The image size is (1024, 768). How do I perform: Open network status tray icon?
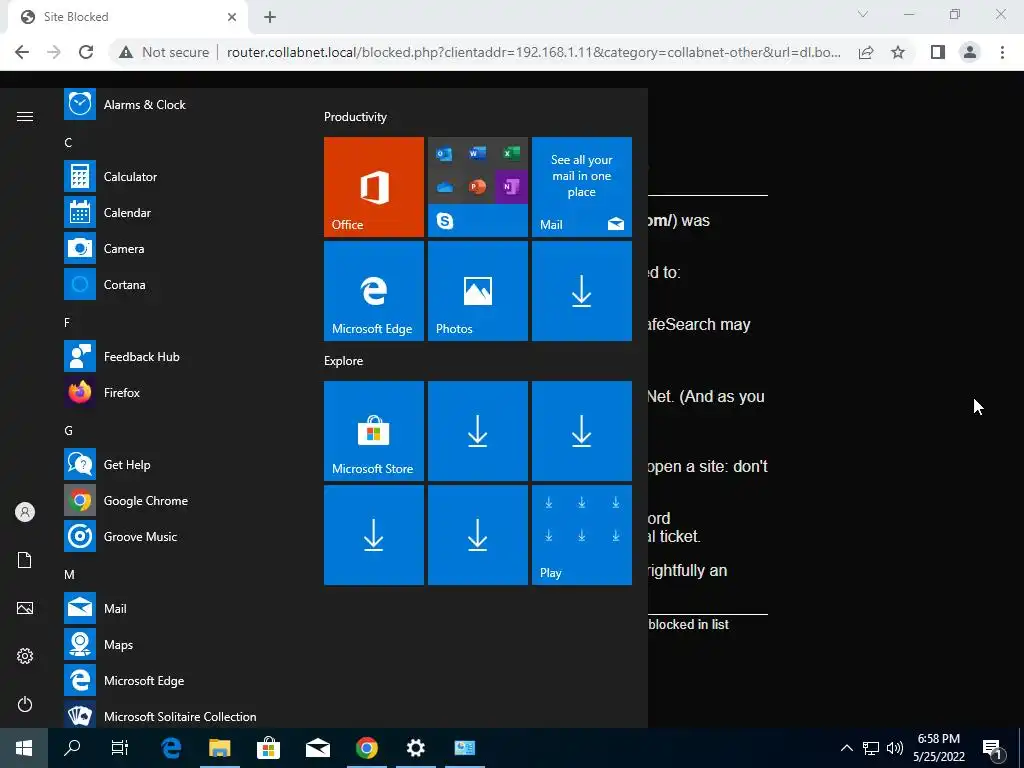[871, 748]
